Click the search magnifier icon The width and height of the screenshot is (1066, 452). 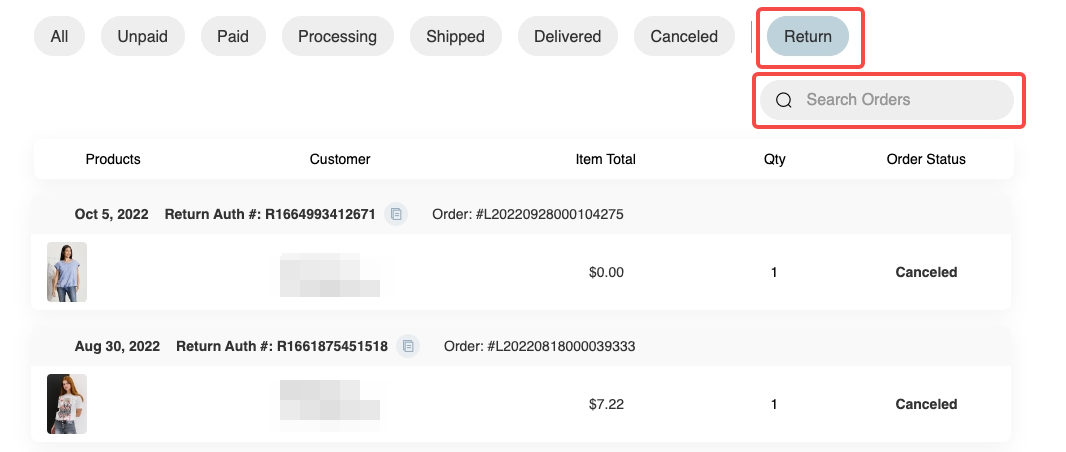pyautogui.click(x=784, y=100)
